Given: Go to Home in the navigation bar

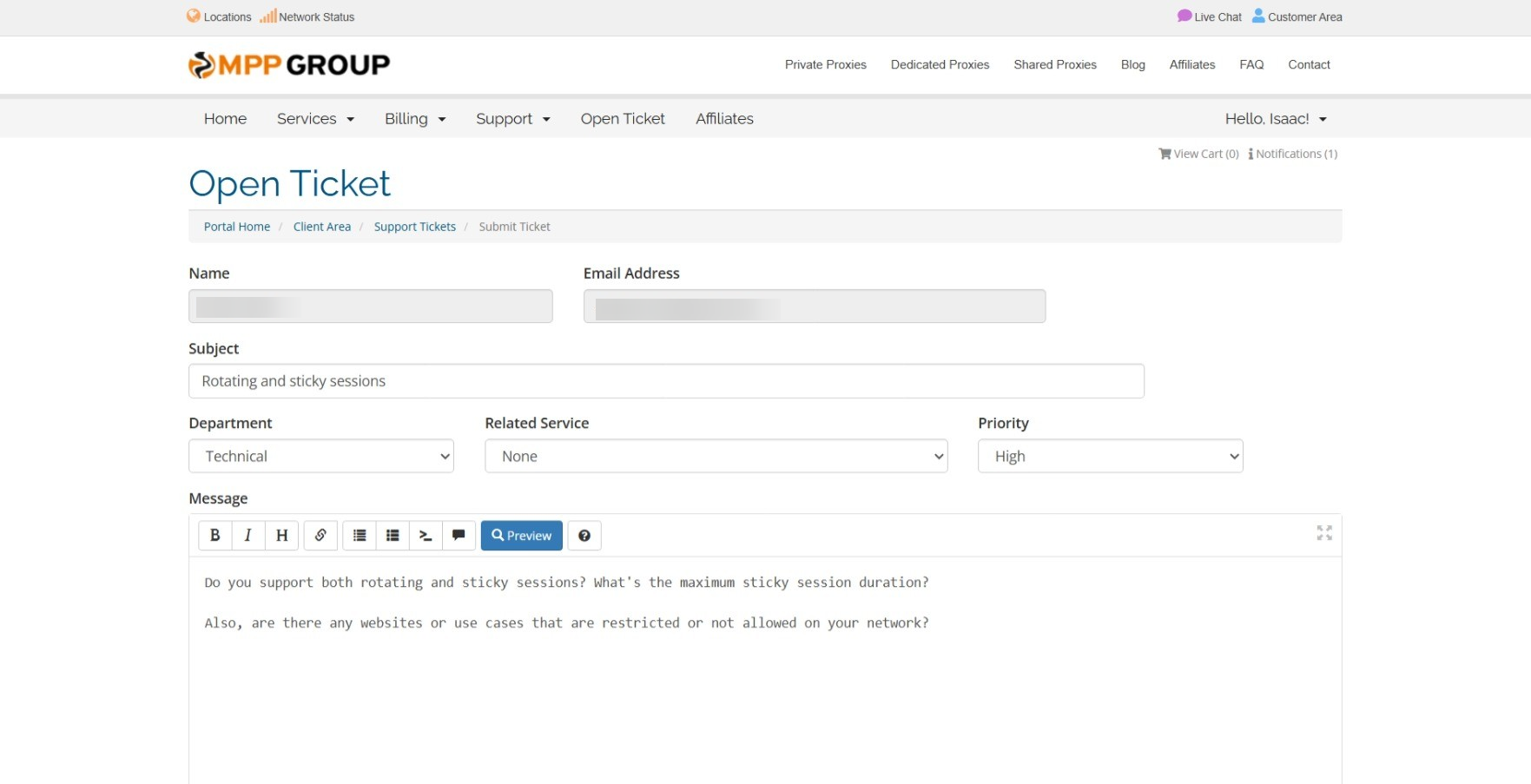Looking at the screenshot, I should (225, 119).
